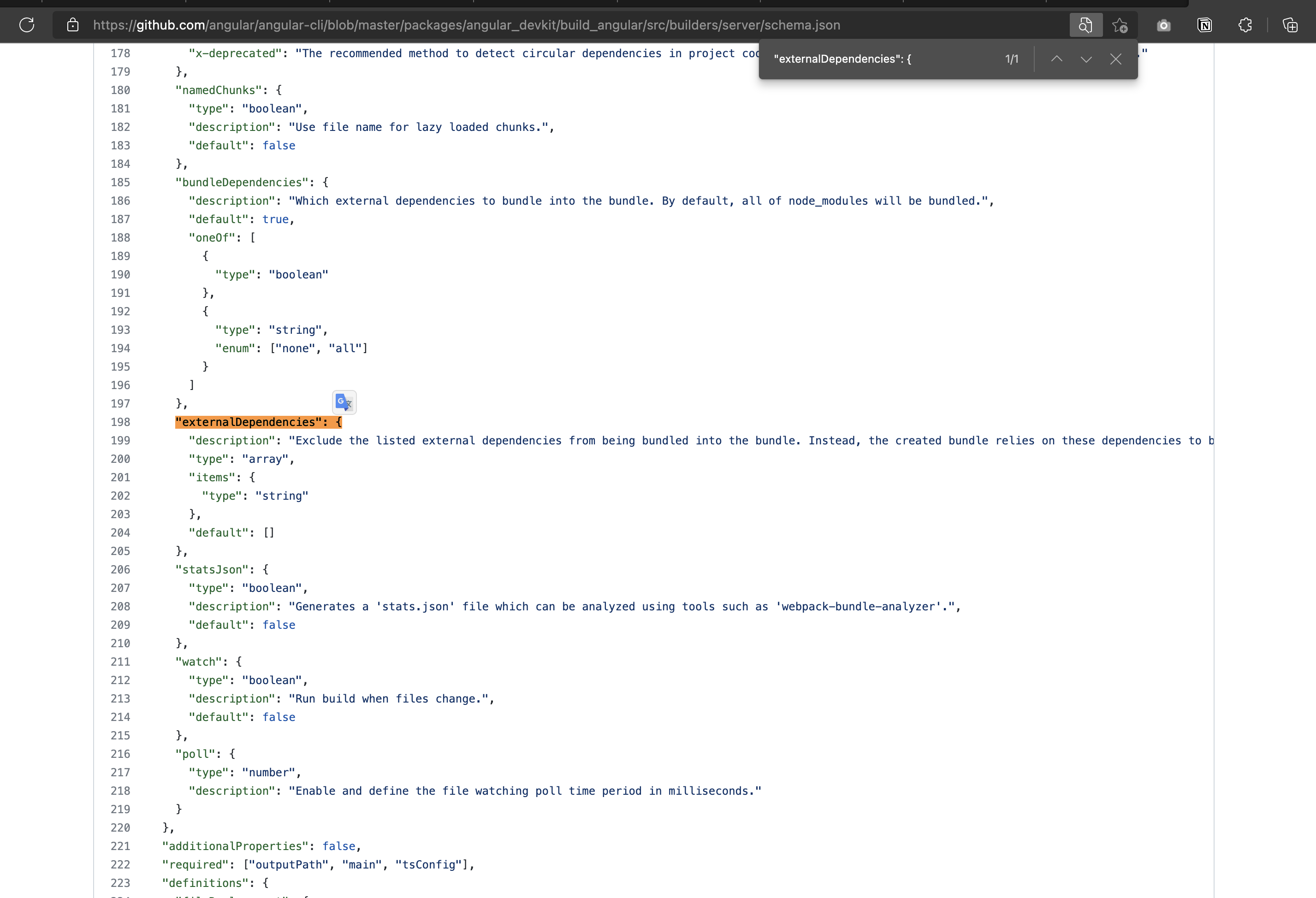Click the Google Translate popup icon
Image resolution: width=1316 pixels, height=898 pixels.
coord(344,402)
